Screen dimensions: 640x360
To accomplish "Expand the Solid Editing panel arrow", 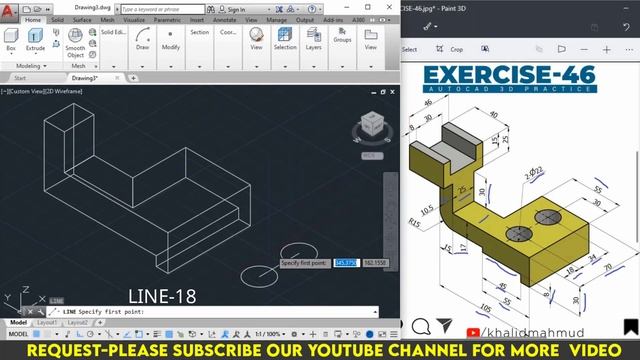I will click(x=113, y=67).
